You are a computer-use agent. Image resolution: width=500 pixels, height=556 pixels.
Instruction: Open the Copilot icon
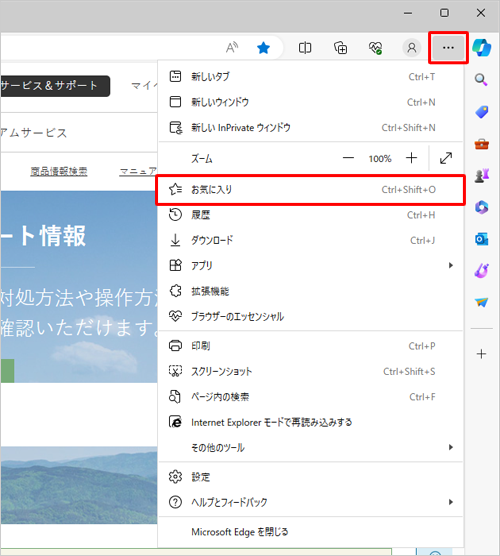coord(481,48)
